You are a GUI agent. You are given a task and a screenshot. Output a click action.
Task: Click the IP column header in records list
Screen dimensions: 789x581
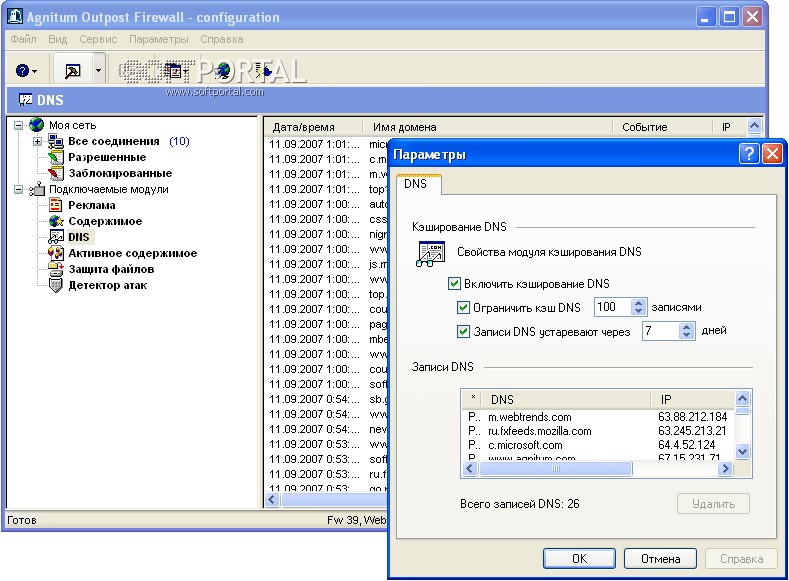(692, 399)
